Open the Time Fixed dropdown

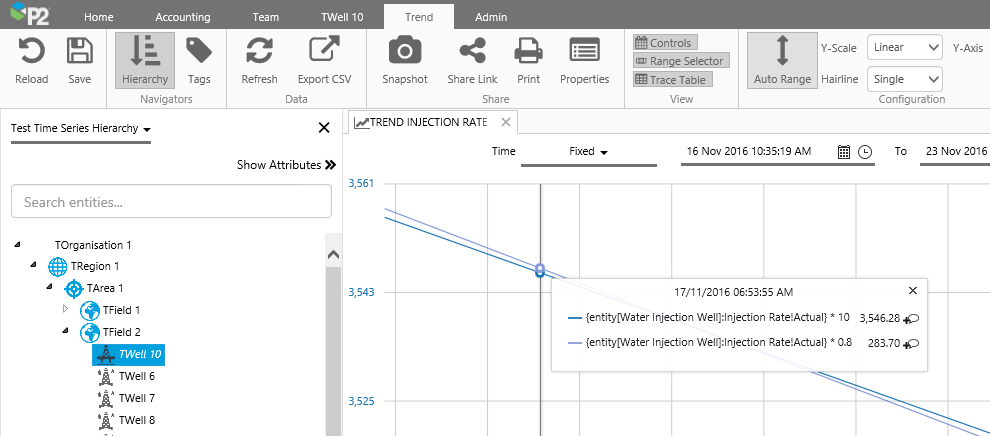(x=588, y=152)
